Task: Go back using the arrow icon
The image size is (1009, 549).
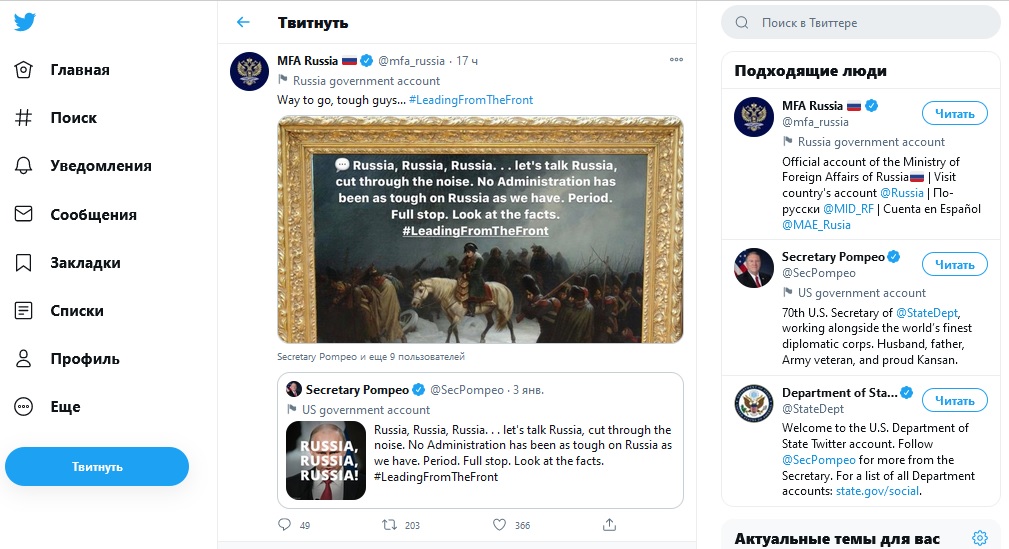Action: pos(243,22)
